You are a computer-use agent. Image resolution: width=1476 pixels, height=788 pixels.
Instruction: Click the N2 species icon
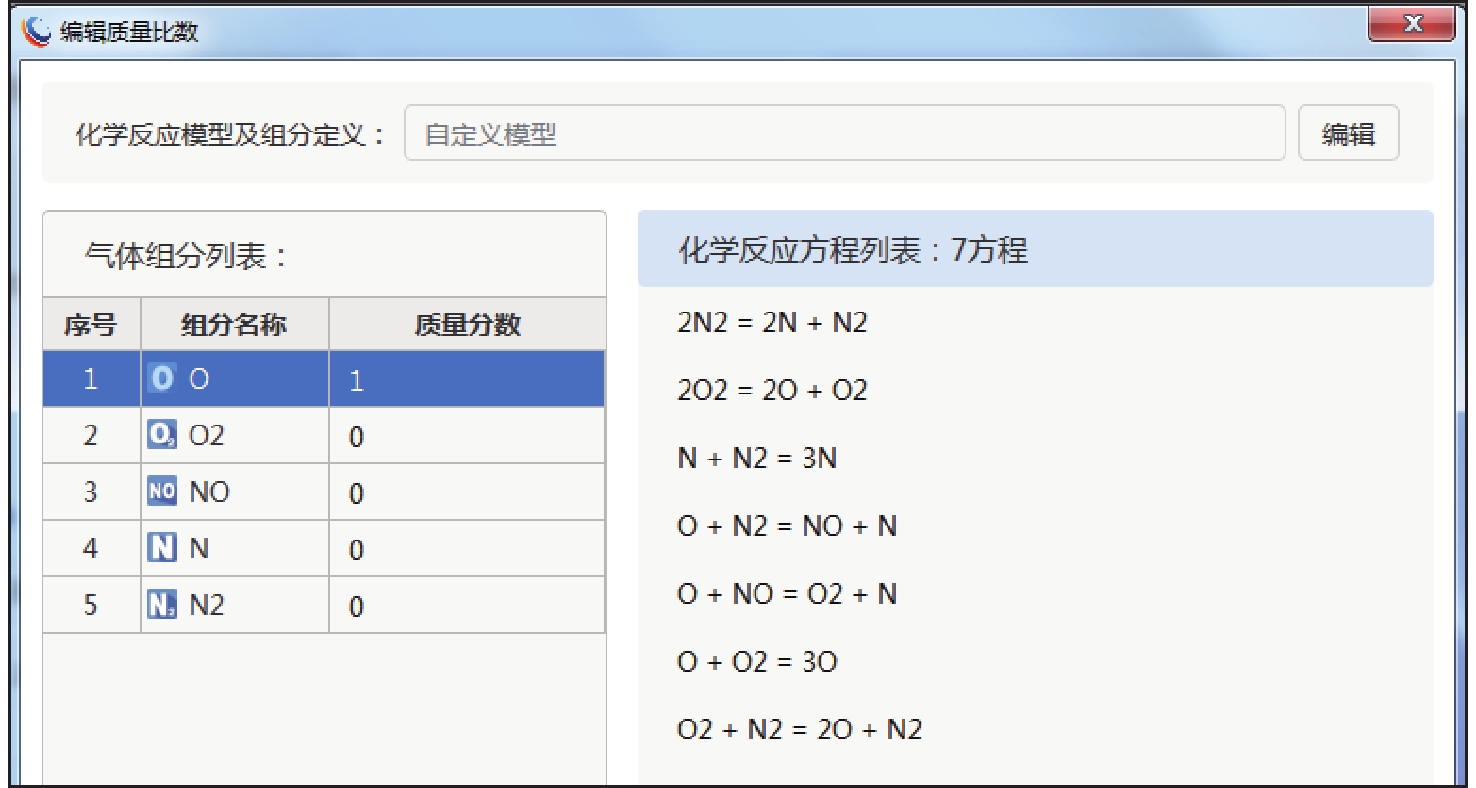tap(162, 605)
